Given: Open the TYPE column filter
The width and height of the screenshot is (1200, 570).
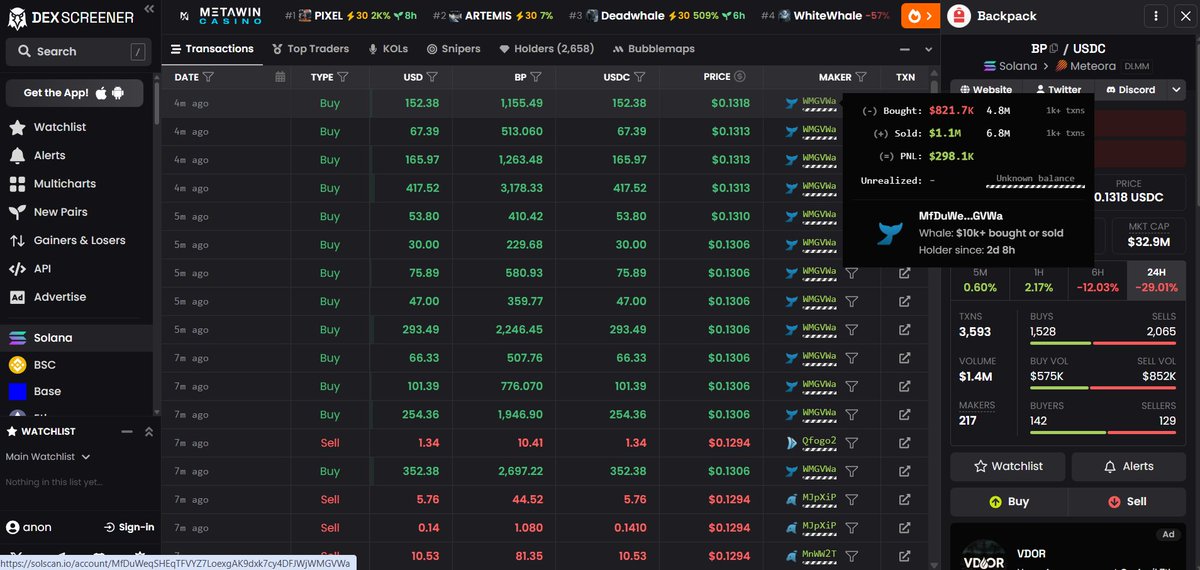Looking at the screenshot, I should click(x=343, y=76).
